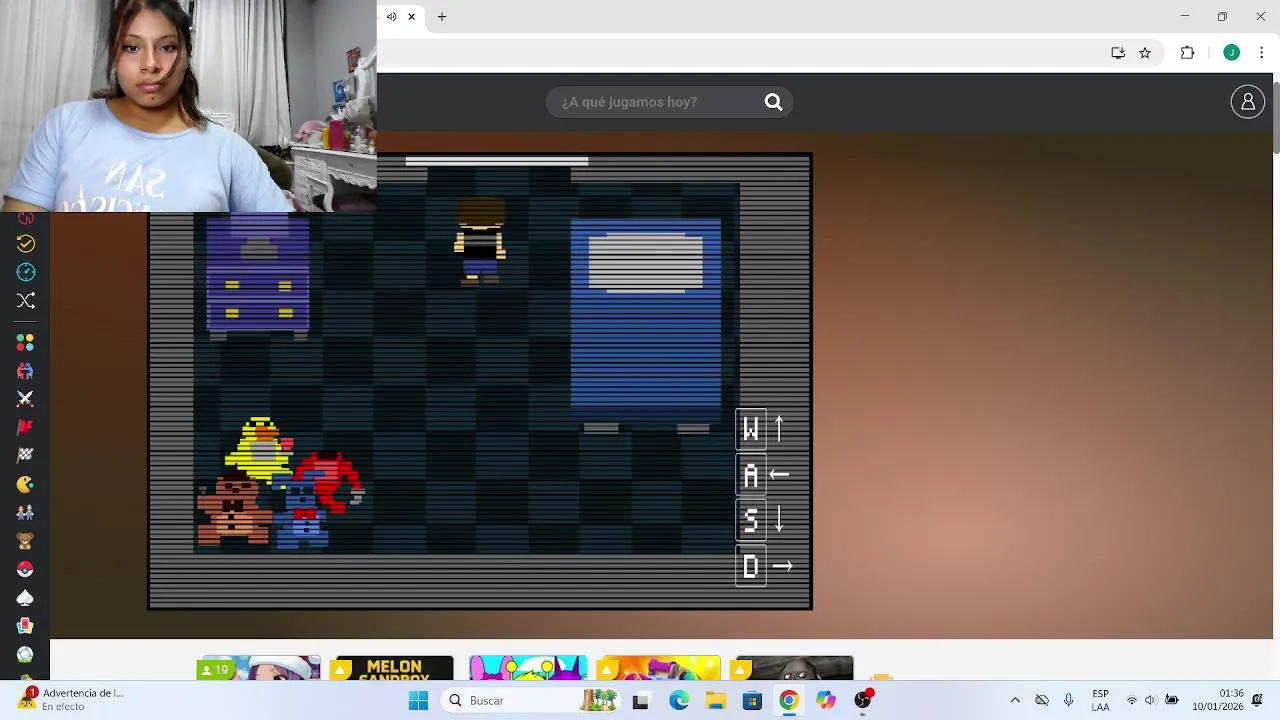Click the taskbar Buscar search box
The image size is (1280, 720).
(x=530, y=700)
